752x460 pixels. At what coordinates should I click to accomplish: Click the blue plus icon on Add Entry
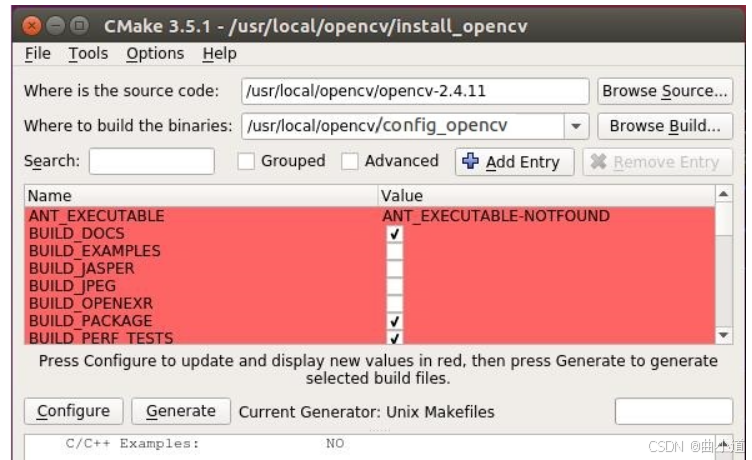coord(470,161)
